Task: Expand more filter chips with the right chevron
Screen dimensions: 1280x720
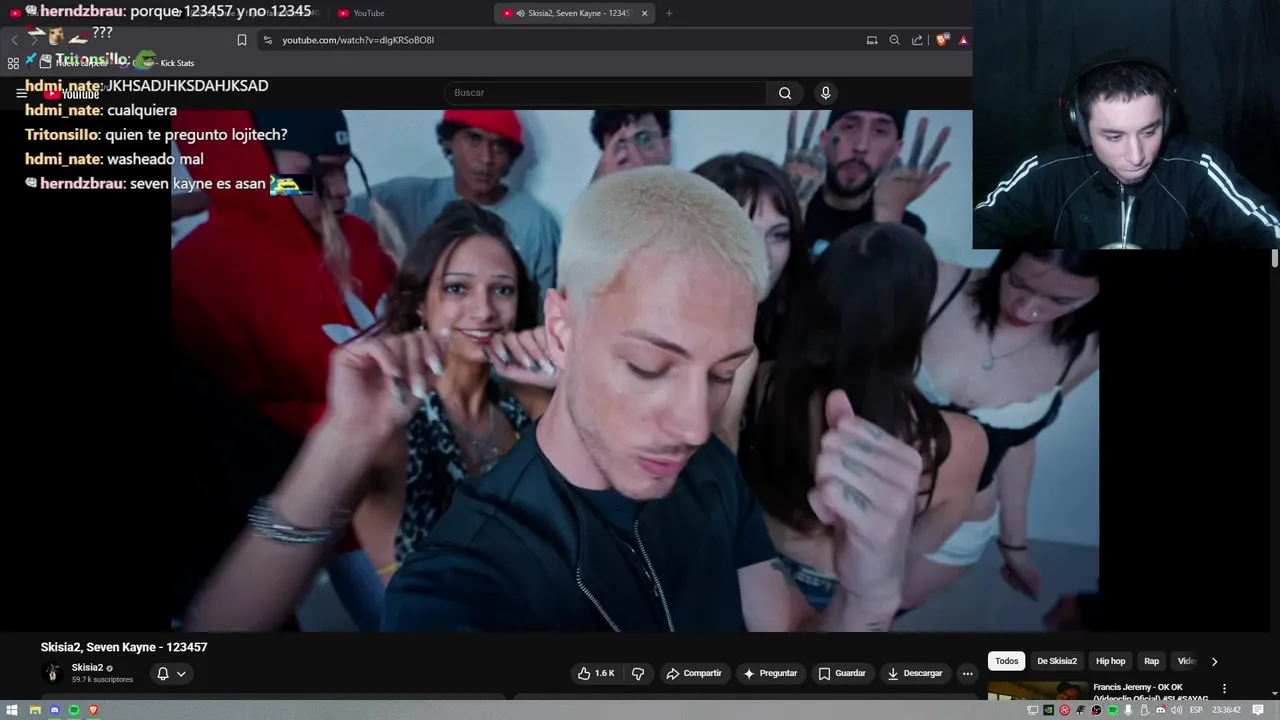Action: (1214, 661)
